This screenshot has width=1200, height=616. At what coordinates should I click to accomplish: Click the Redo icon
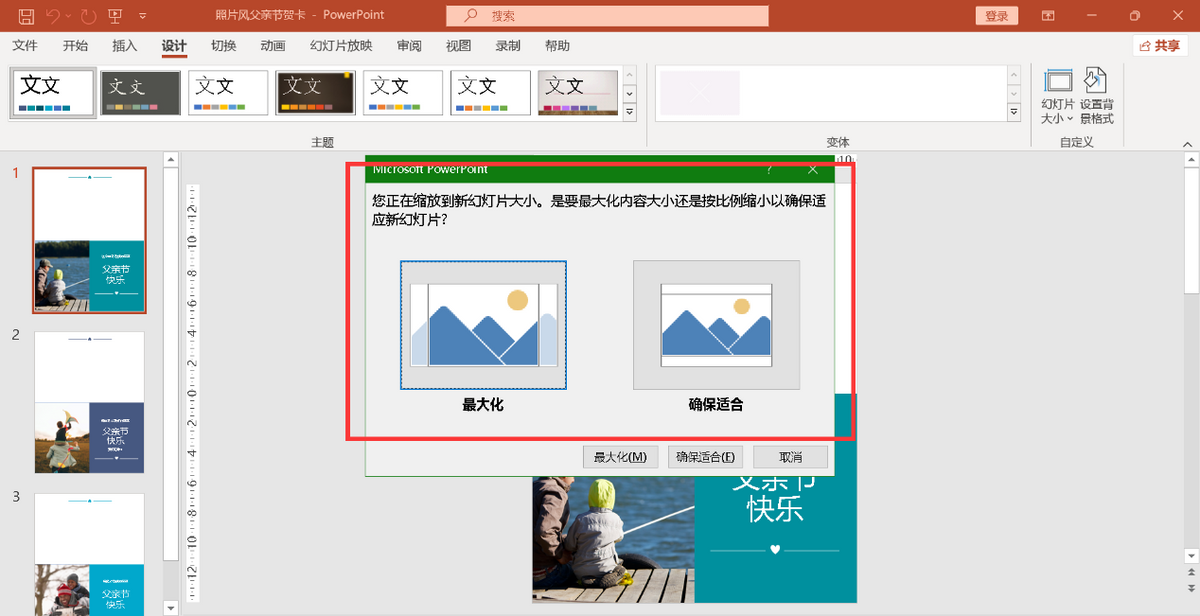(x=87, y=15)
